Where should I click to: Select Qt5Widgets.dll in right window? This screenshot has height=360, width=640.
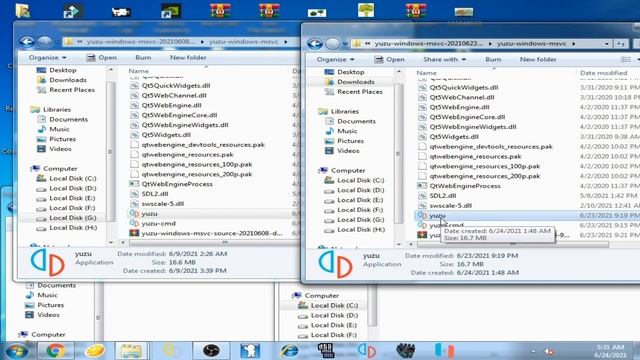(453, 137)
